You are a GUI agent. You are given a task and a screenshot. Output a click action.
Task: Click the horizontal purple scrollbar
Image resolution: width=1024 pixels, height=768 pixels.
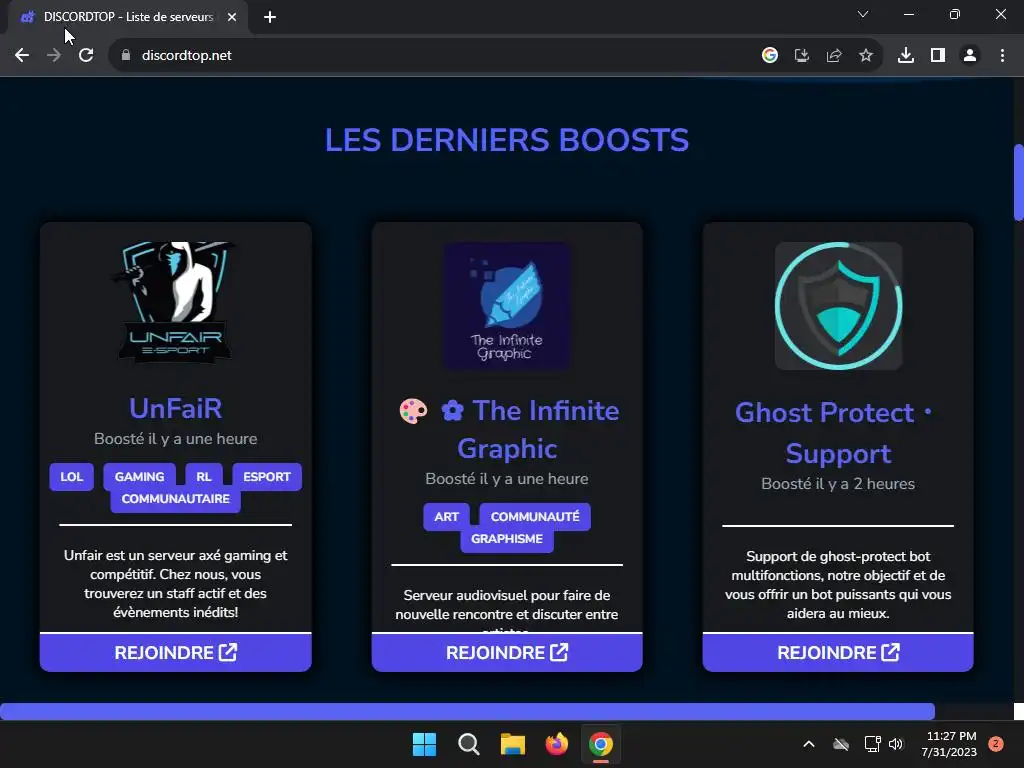pos(467,711)
